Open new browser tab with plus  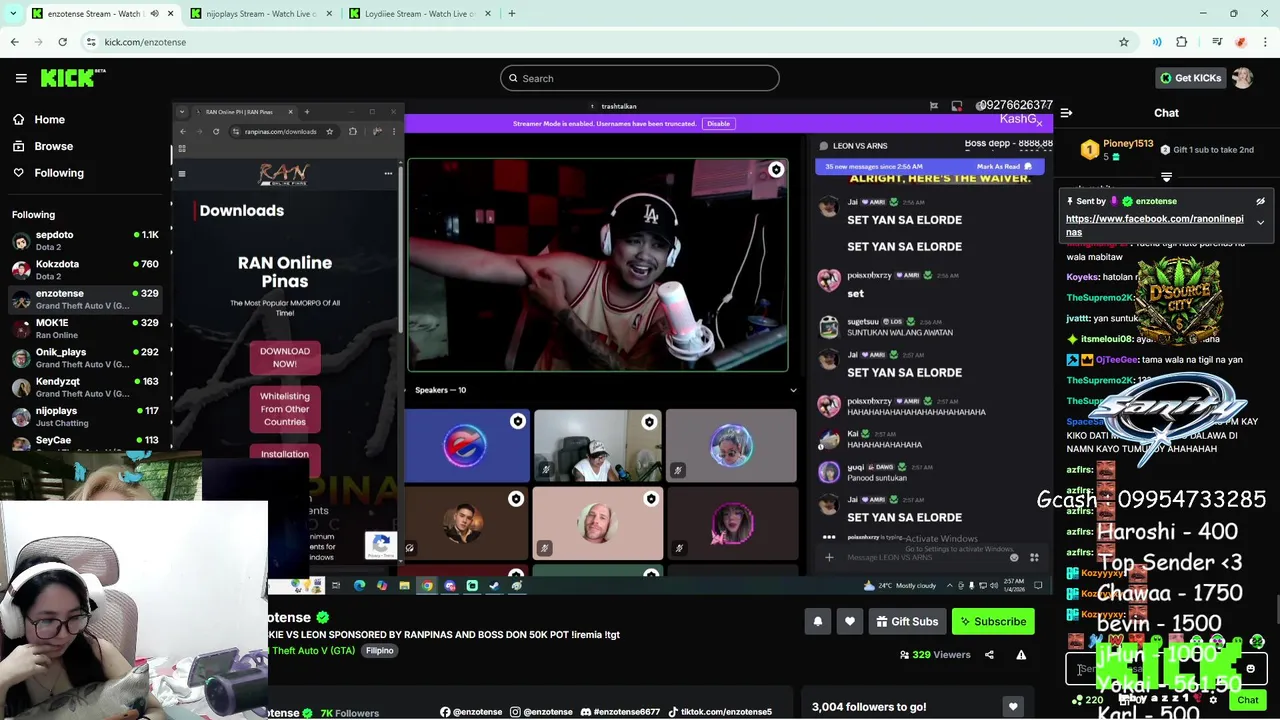[x=511, y=14]
